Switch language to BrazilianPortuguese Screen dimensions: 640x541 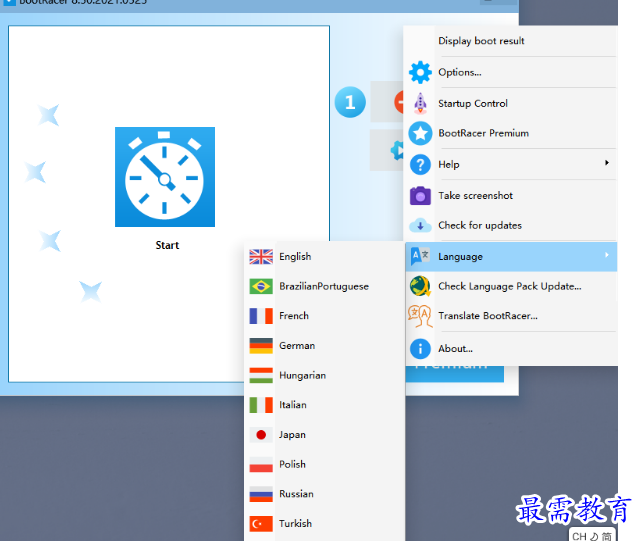[x=324, y=286]
